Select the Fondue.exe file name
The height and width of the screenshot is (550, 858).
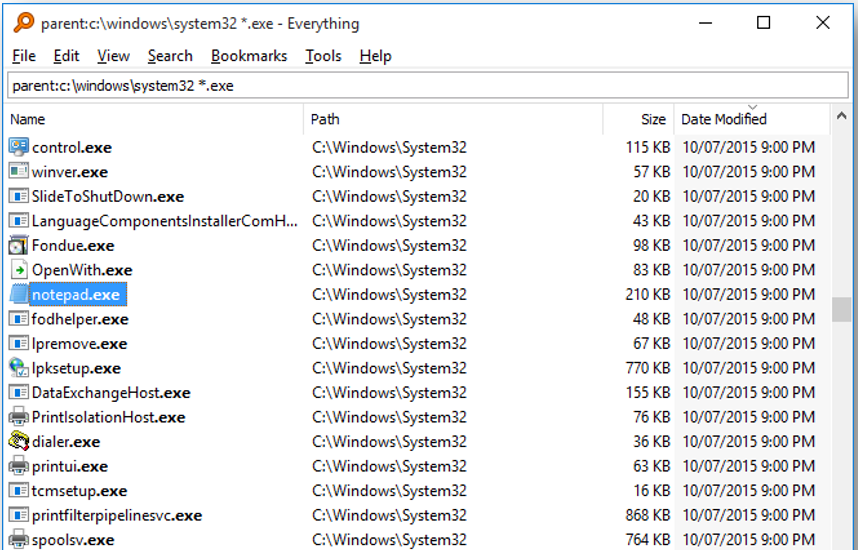pyautogui.click(x=73, y=246)
